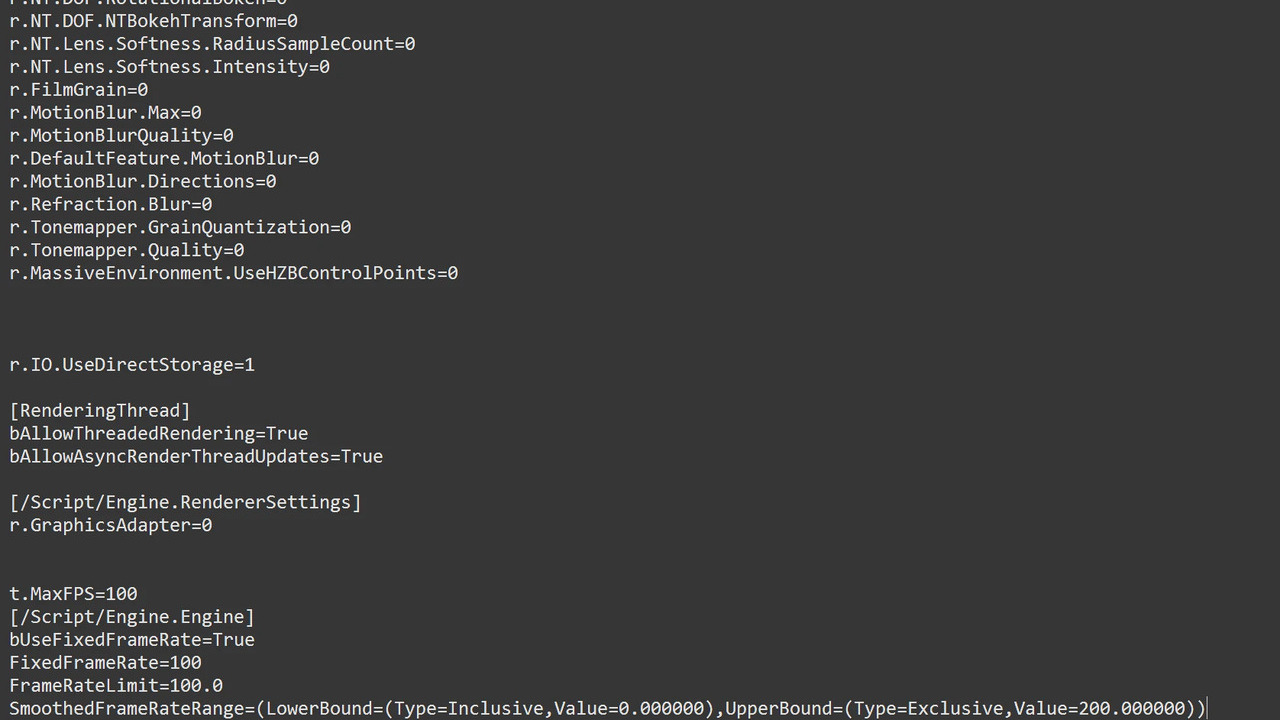Click the [RenderingThread] section header
This screenshot has height=720, width=1280.
pos(100,411)
